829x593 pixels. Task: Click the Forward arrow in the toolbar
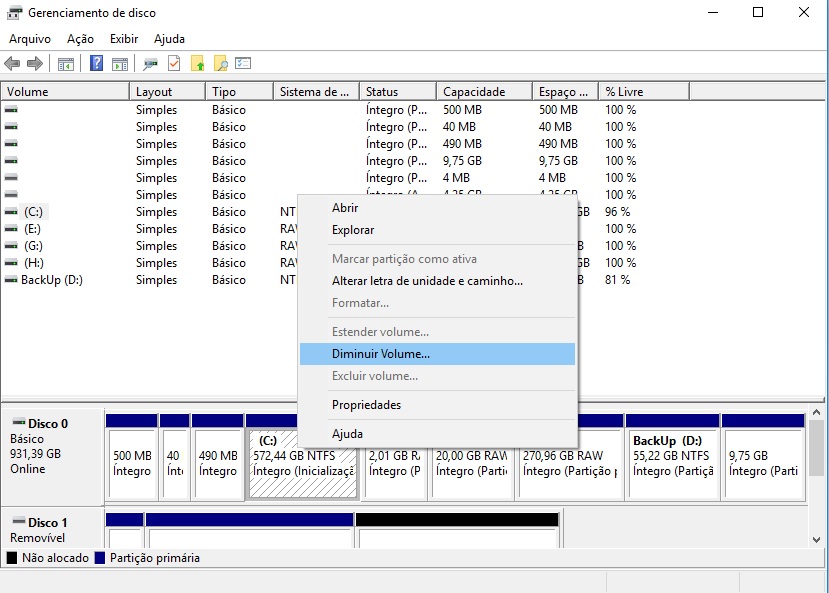point(35,64)
